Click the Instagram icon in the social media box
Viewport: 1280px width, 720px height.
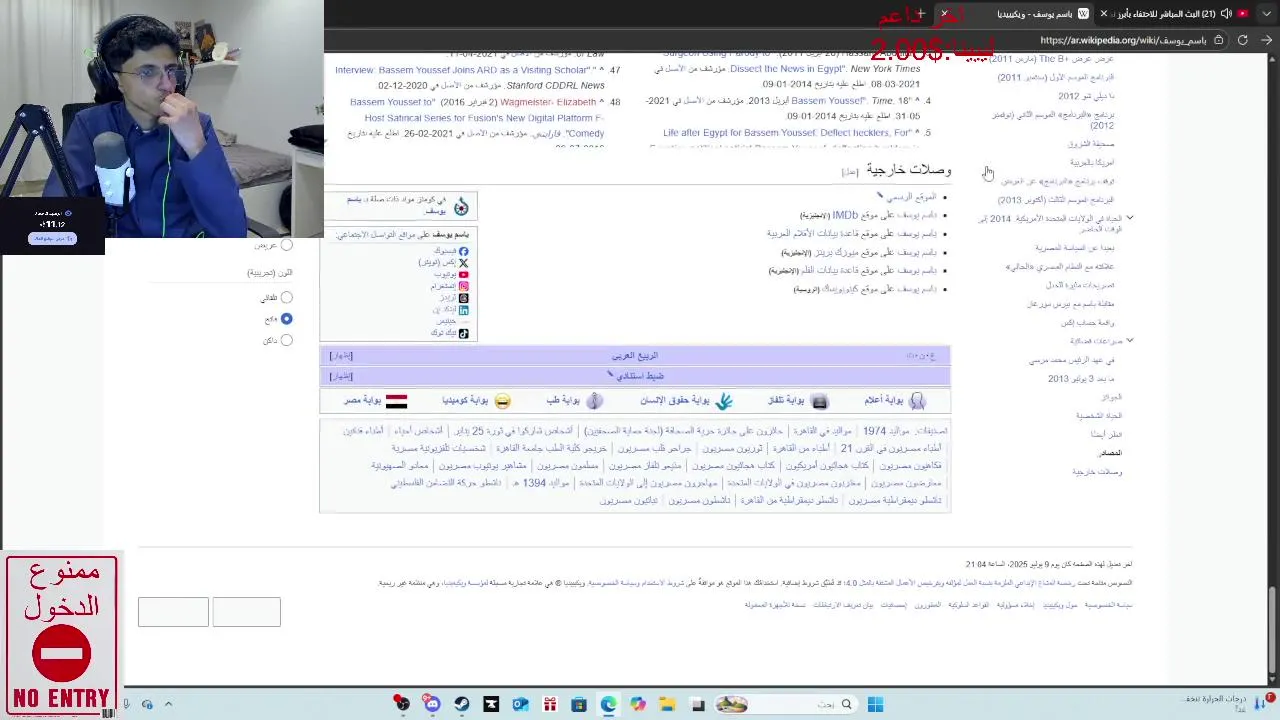point(463,286)
